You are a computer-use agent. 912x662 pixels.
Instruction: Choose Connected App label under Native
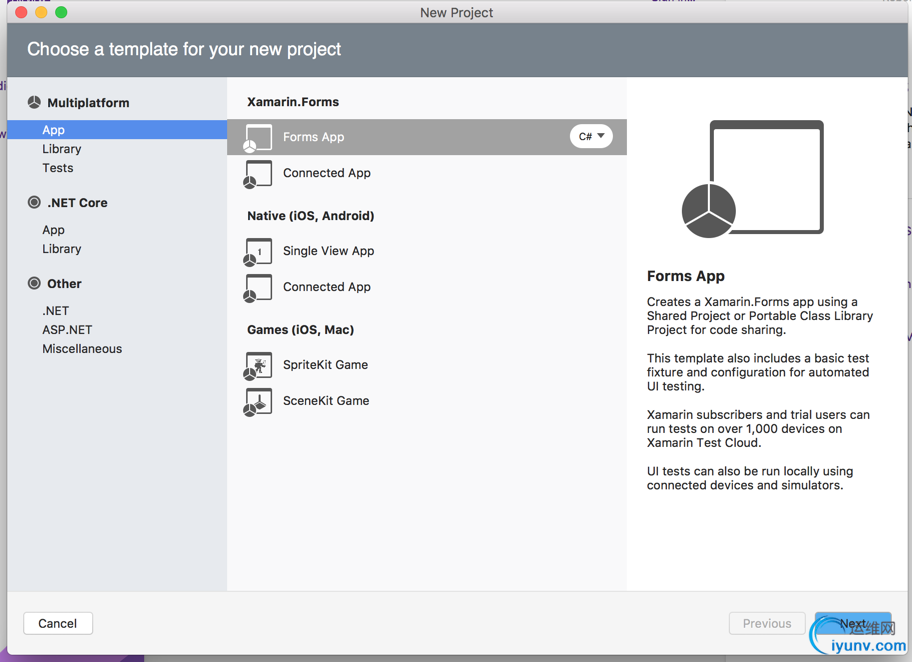[x=327, y=287]
